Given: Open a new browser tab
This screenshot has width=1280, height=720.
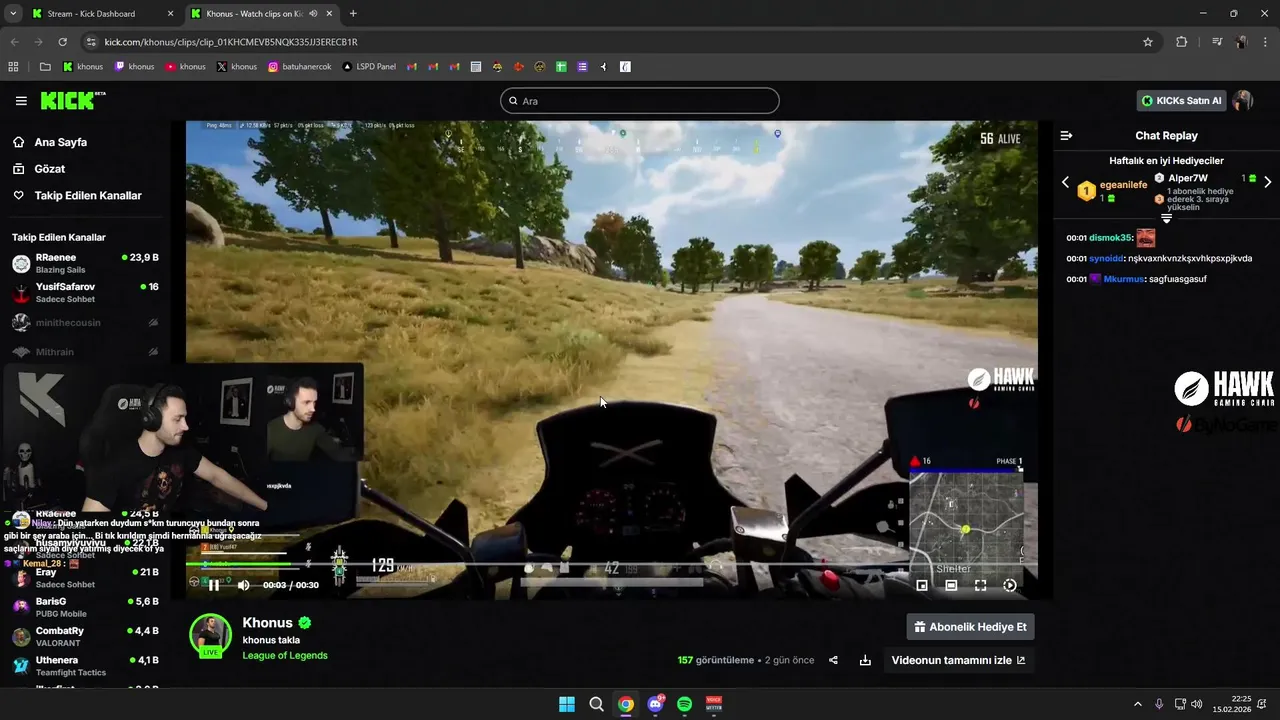Looking at the screenshot, I should [353, 14].
